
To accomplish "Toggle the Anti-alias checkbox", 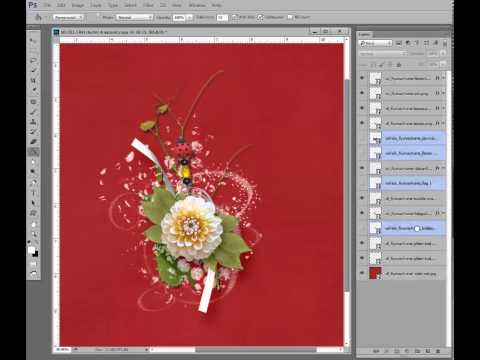I will (x=235, y=17).
